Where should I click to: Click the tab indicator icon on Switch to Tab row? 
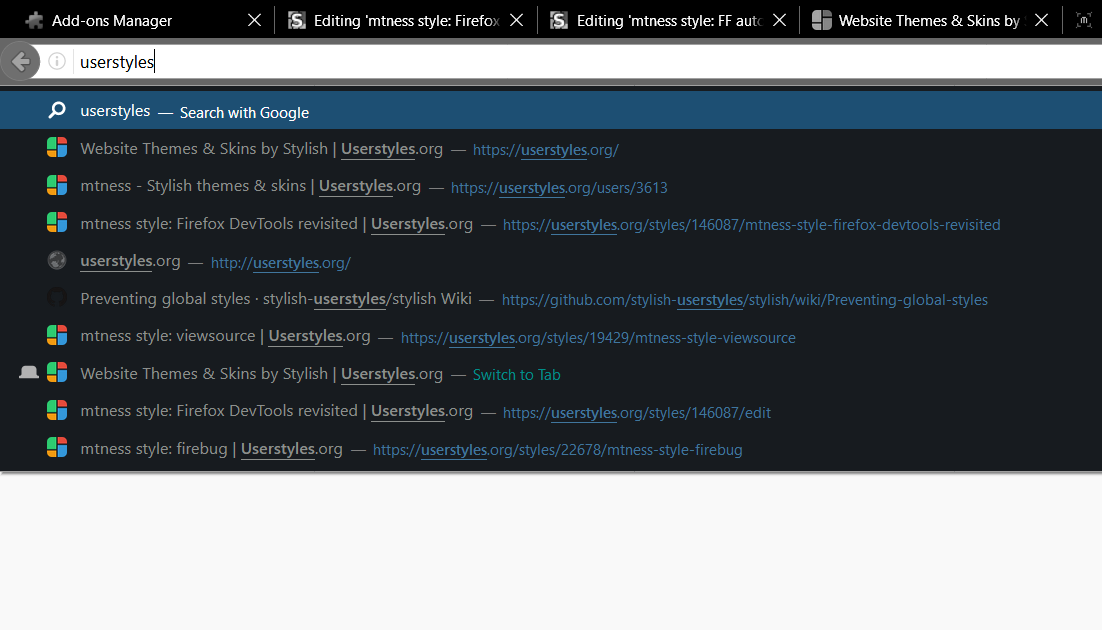(29, 373)
